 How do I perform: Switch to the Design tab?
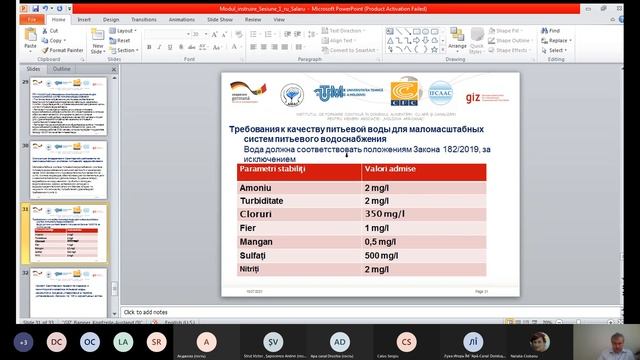tap(111, 20)
